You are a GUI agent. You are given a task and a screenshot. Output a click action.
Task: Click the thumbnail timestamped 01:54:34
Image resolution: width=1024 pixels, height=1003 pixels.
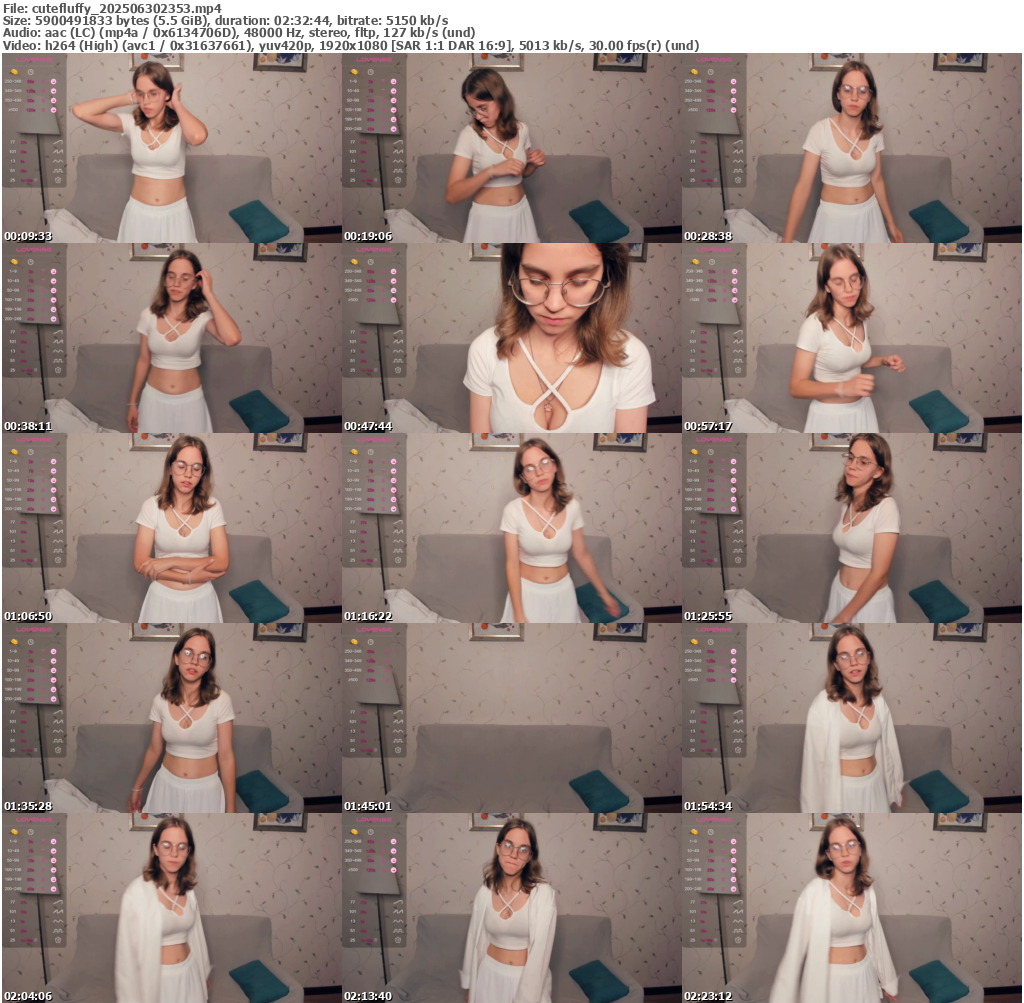[851, 718]
